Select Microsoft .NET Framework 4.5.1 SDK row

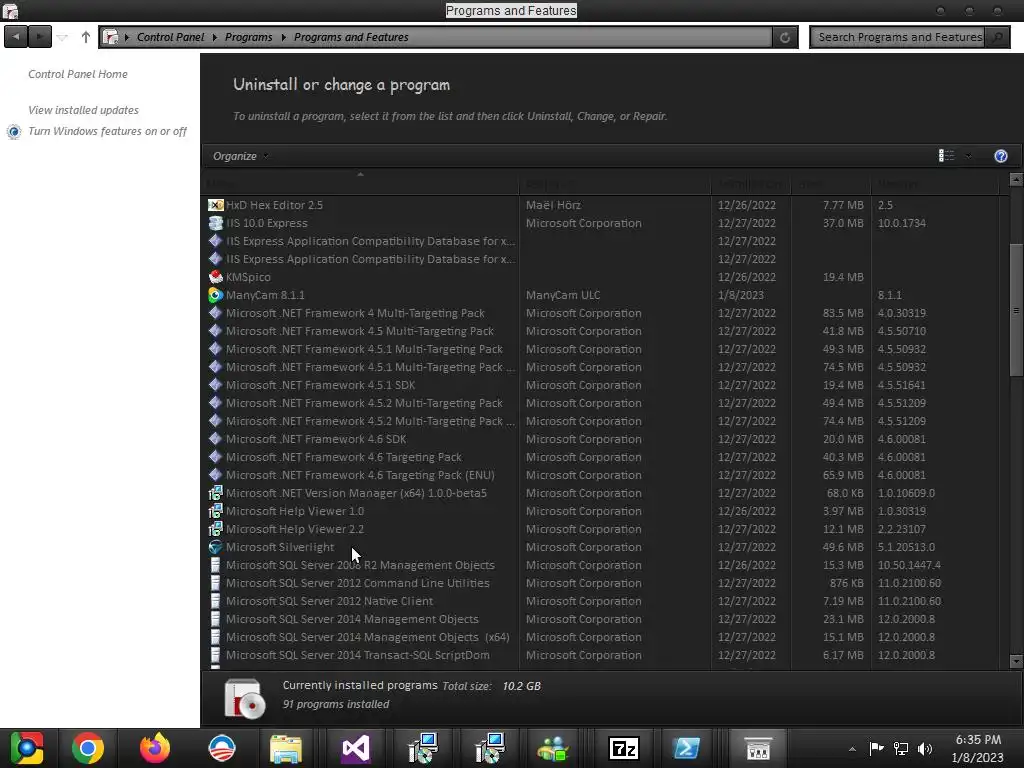pyautogui.click(x=321, y=385)
